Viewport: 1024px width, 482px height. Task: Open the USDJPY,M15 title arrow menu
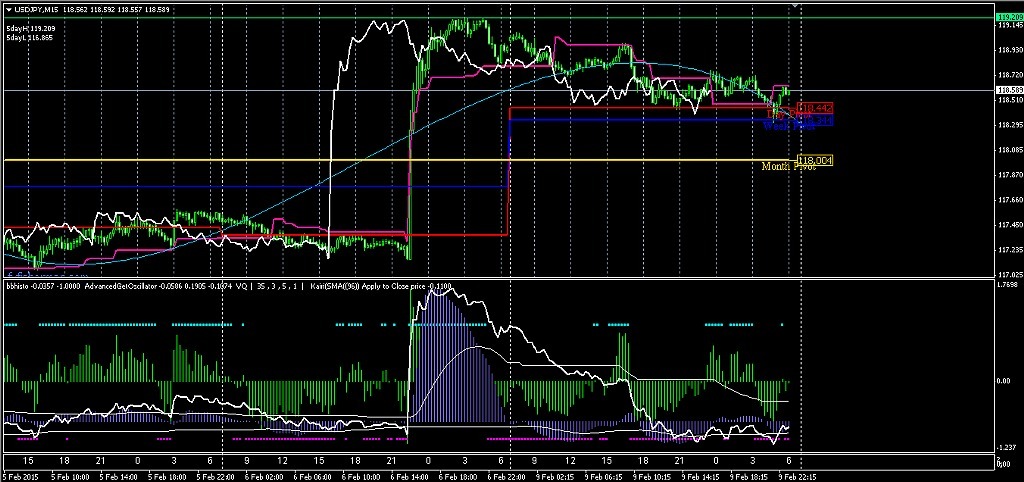[x=8, y=10]
